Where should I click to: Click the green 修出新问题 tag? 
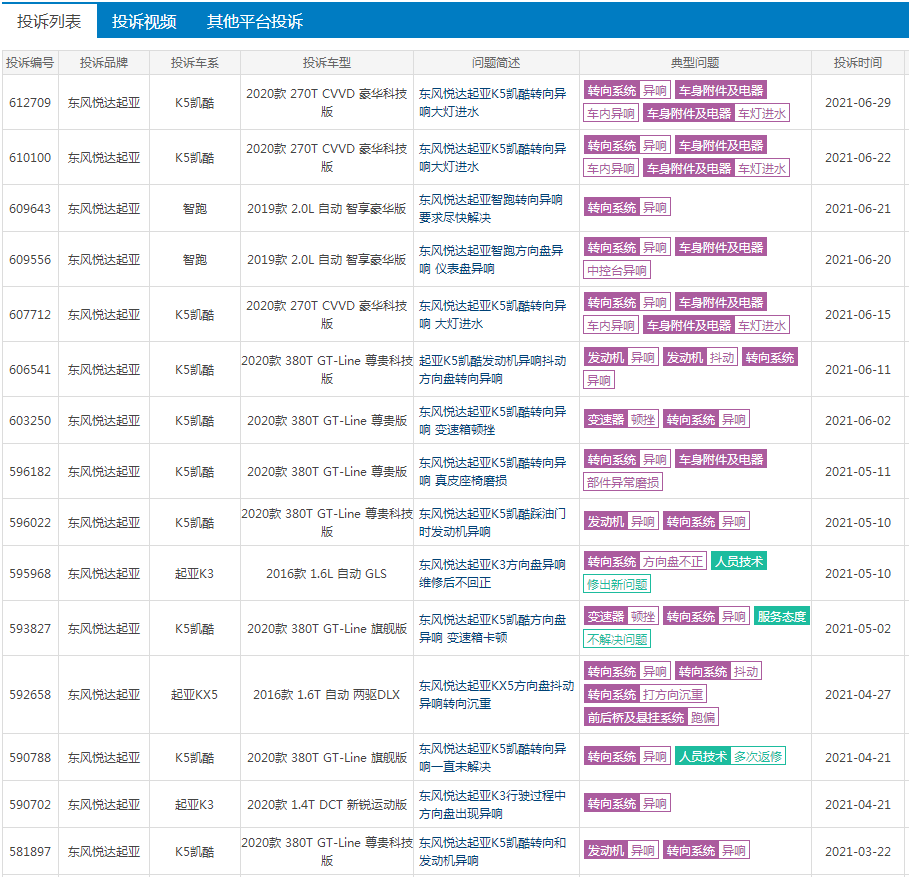click(617, 584)
